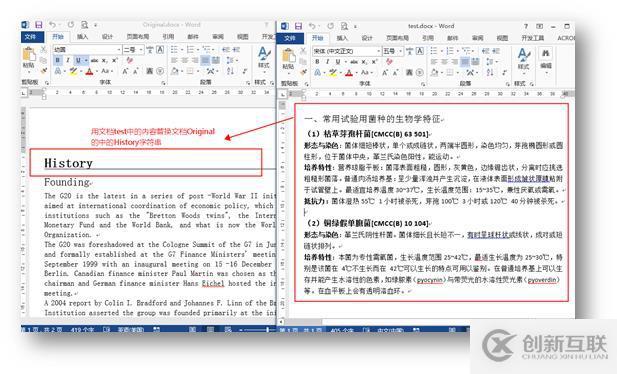Click Decrease Indent in test.docx window

pyautogui.click(x=486, y=51)
